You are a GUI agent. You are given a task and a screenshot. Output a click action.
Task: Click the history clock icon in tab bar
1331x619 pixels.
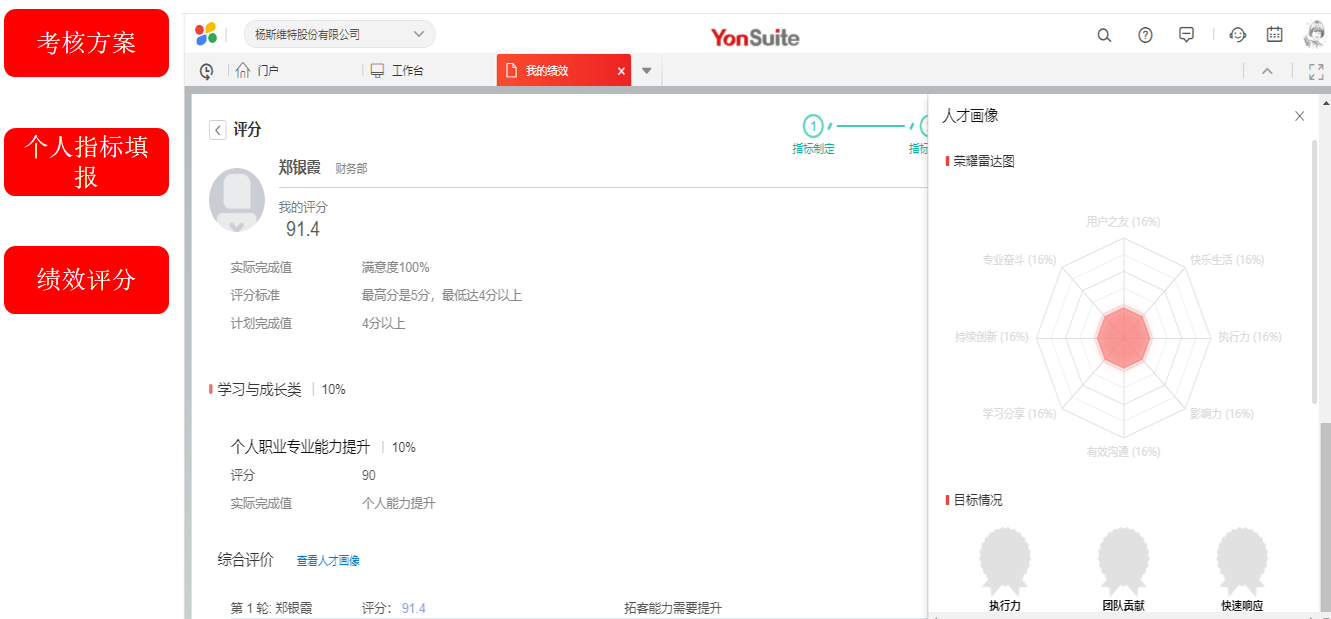207,71
